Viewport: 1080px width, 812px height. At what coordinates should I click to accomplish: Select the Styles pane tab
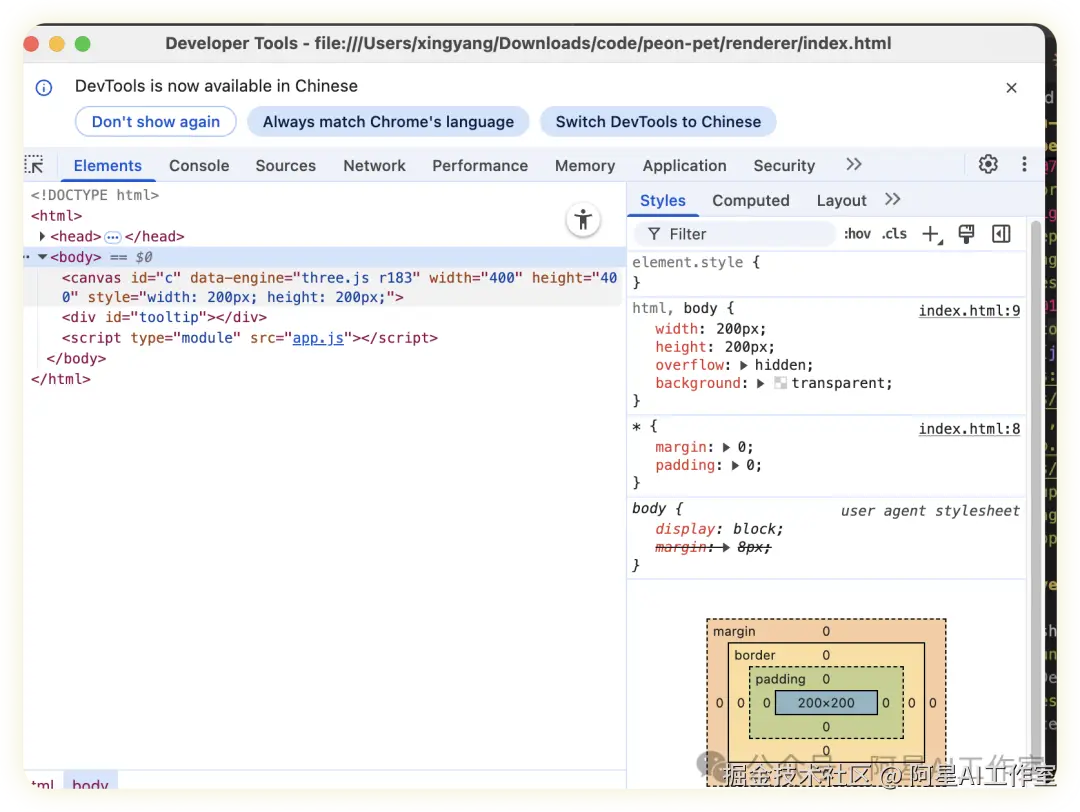663,200
